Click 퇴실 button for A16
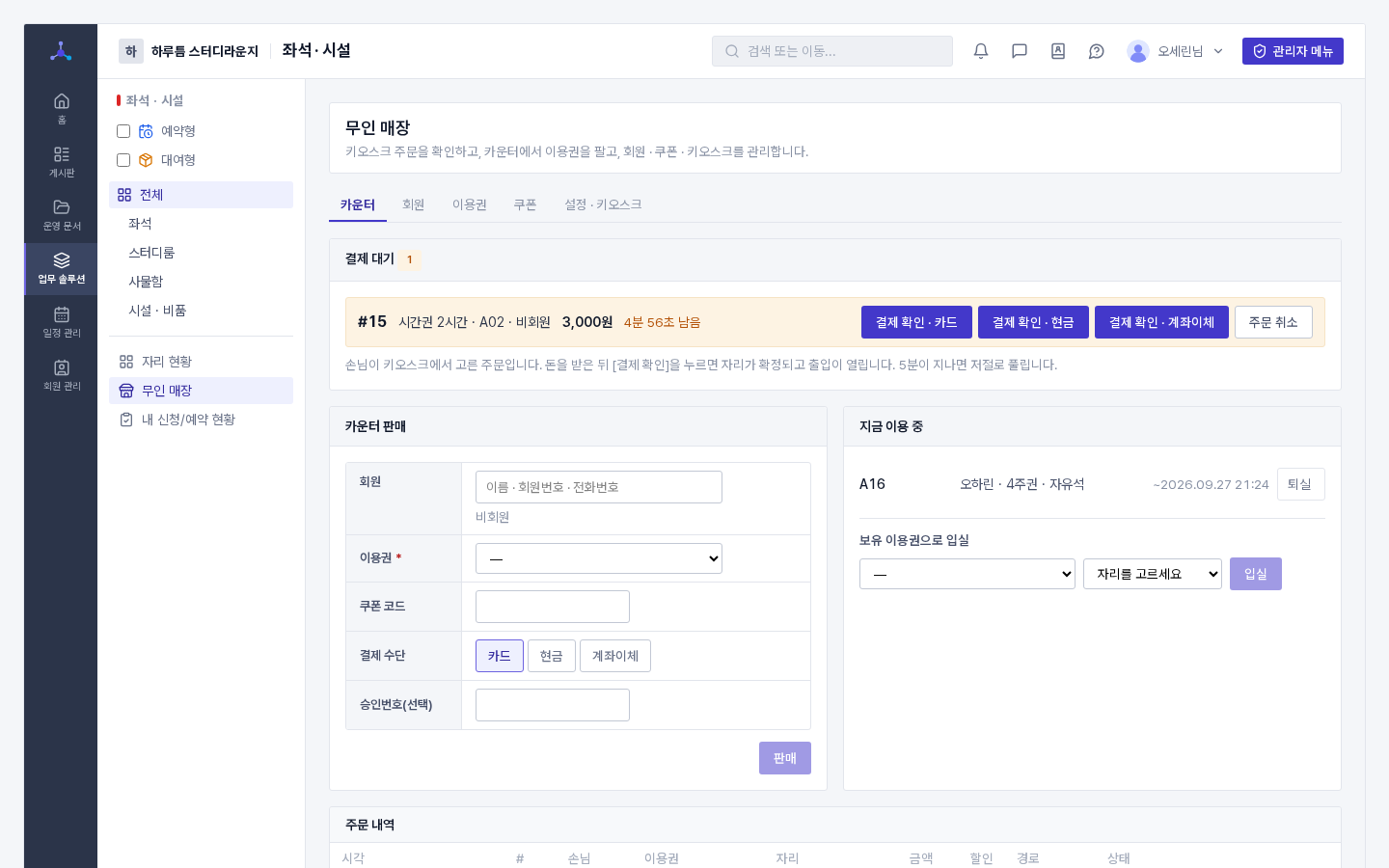 click(1300, 484)
